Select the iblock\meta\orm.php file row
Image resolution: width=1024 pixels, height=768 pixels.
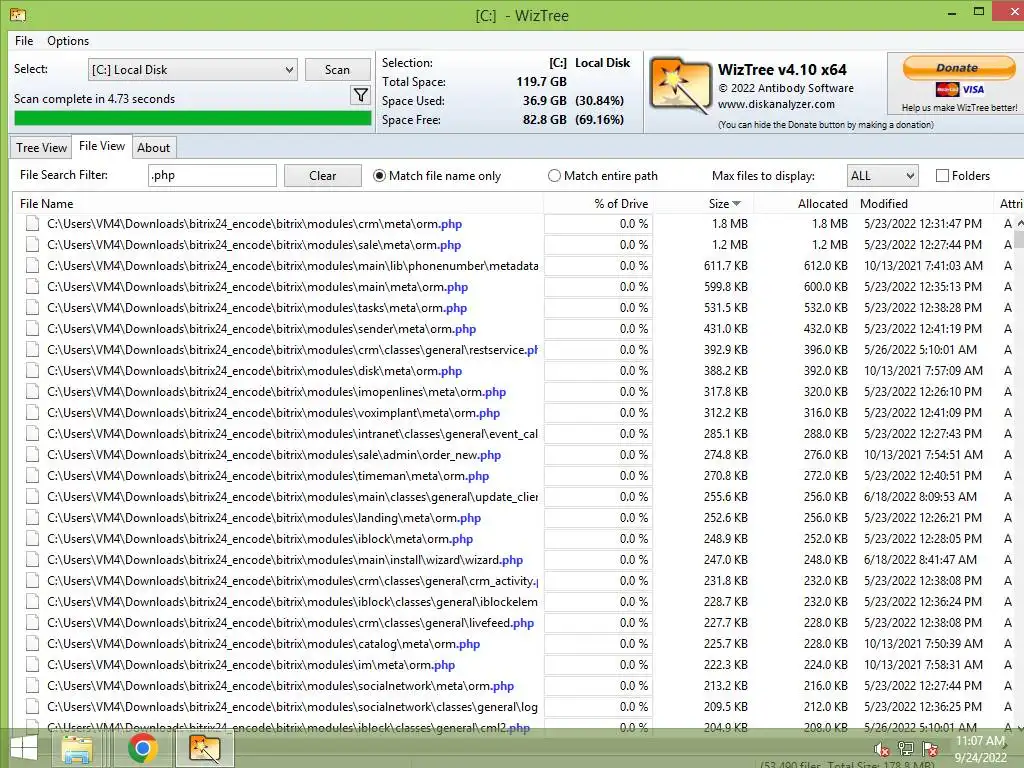(511, 539)
